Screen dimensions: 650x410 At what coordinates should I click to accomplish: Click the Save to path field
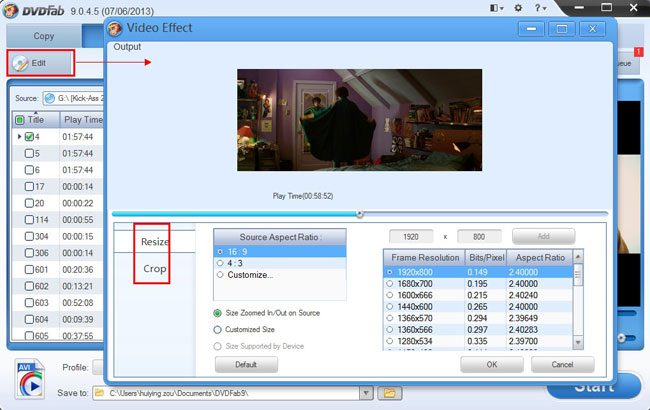point(226,393)
